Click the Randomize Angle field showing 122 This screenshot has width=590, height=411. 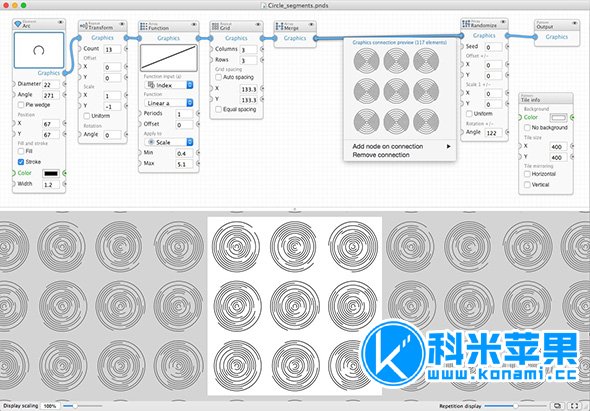[493, 133]
